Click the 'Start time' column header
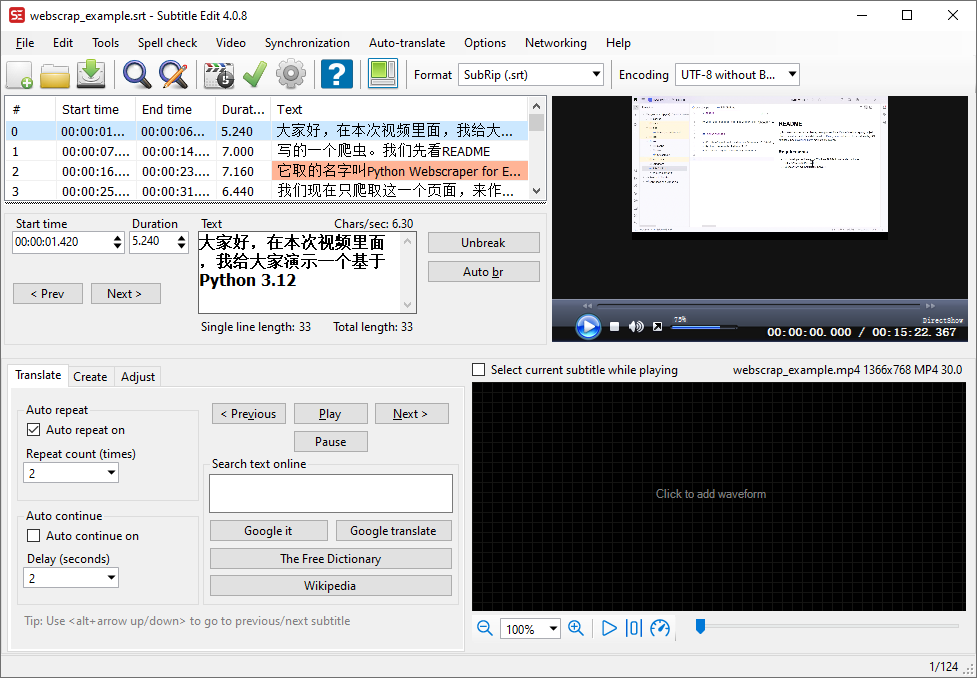 pyautogui.click(x=96, y=110)
